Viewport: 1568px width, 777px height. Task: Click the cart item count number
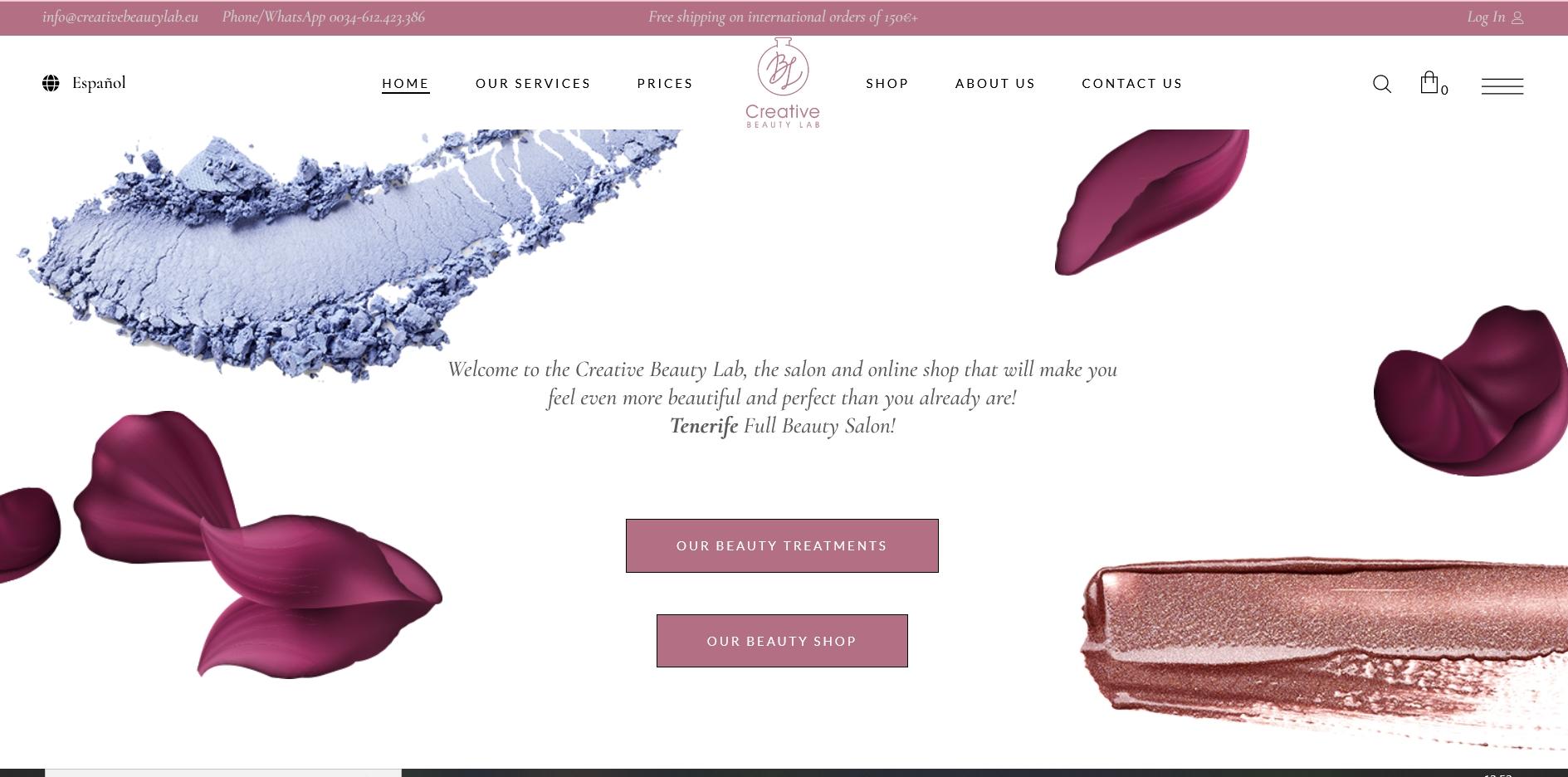click(1444, 90)
